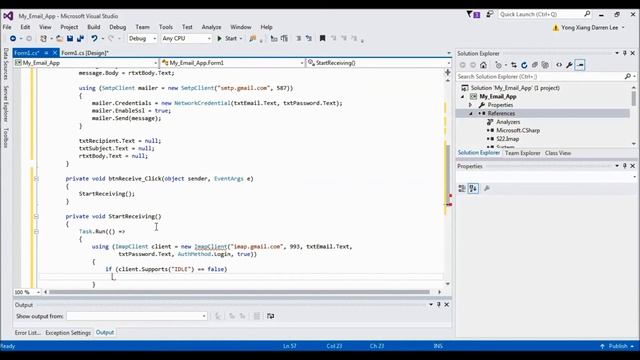Click Property Pages wrench in Properties panel
Viewport: 640px width, 360px height.
487,188
